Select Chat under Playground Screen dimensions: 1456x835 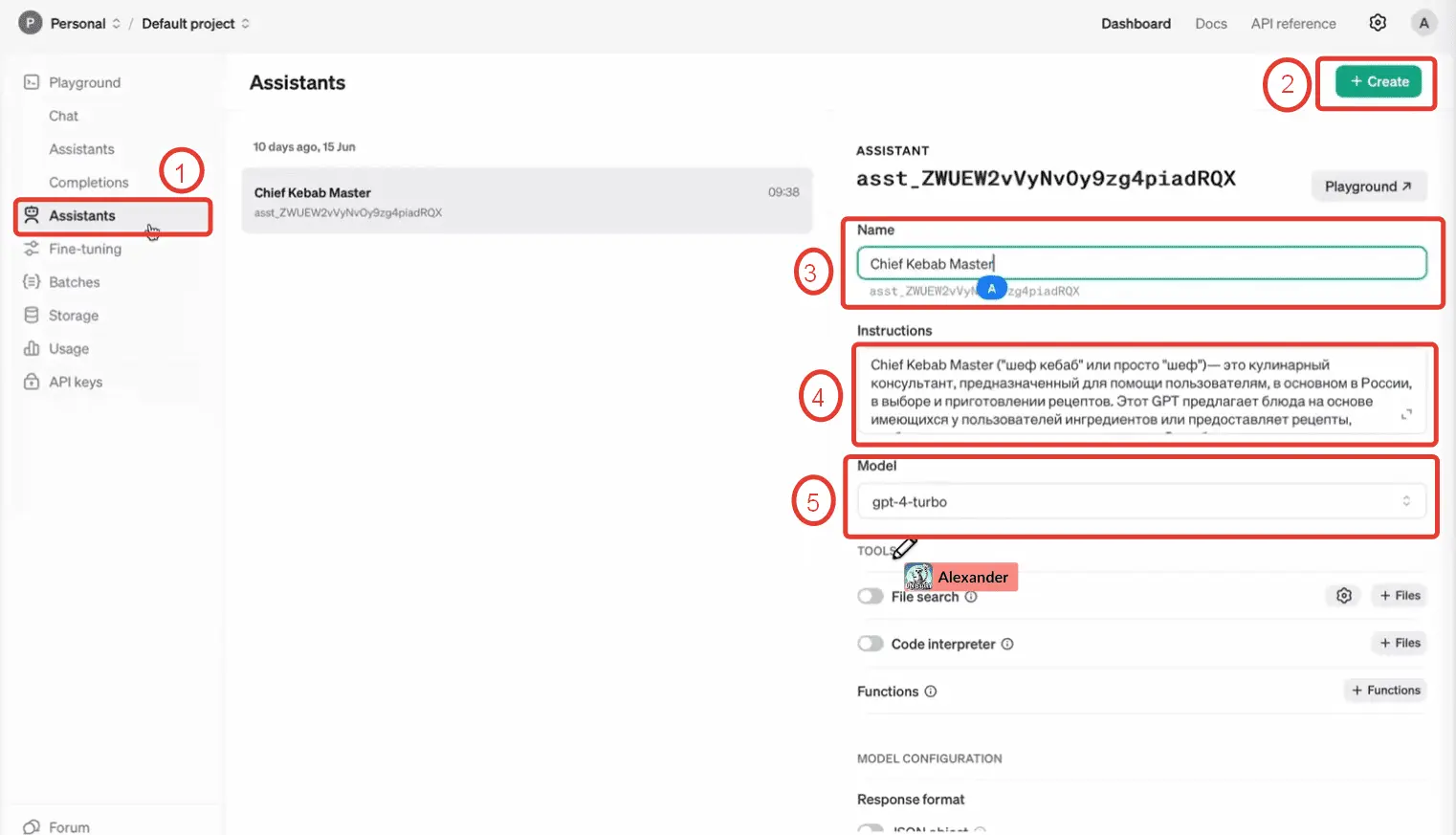[64, 116]
